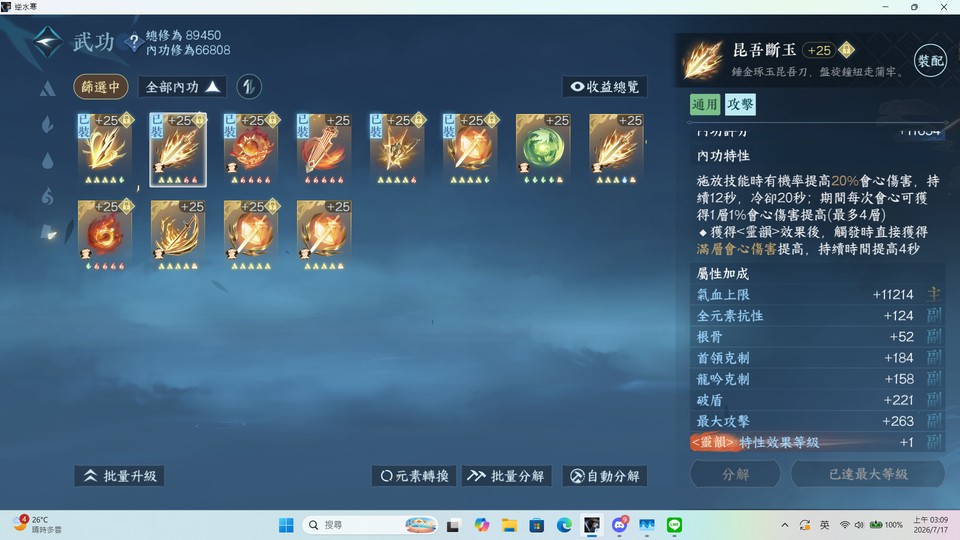
Task: Open the Windows Start menu
Action: pyautogui.click(x=286, y=525)
